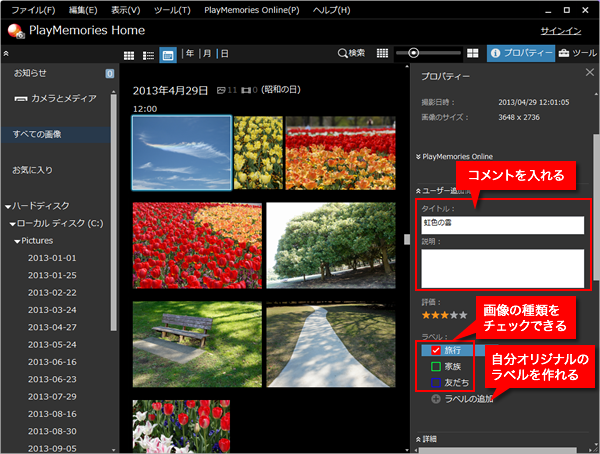Collapse the ハードディスク tree node

9,206
